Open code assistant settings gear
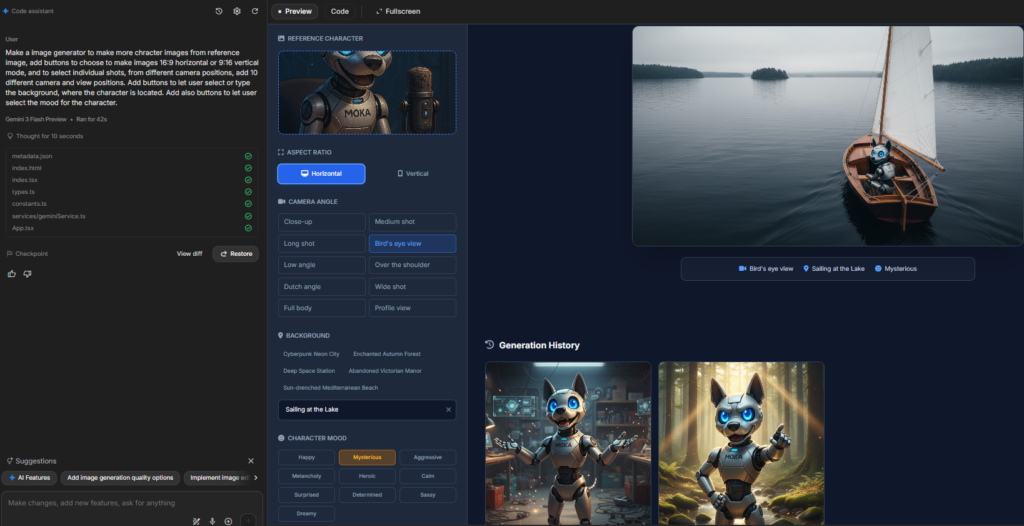1024x526 pixels. tap(237, 11)
